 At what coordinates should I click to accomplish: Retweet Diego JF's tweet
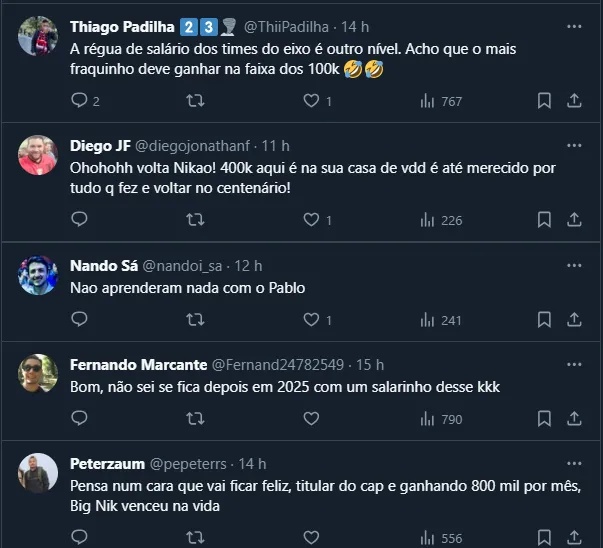pos(196,220)
